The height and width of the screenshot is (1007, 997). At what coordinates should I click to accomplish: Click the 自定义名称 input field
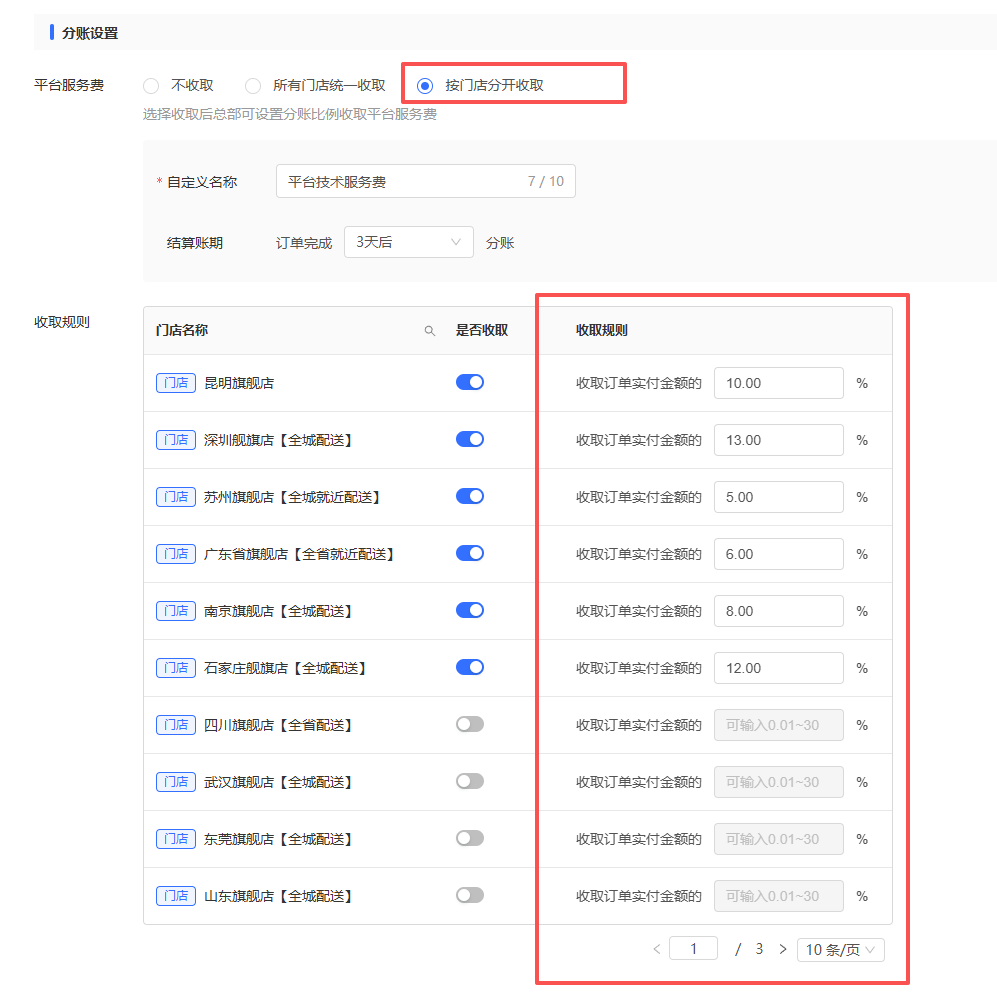(x=400, y=182)
